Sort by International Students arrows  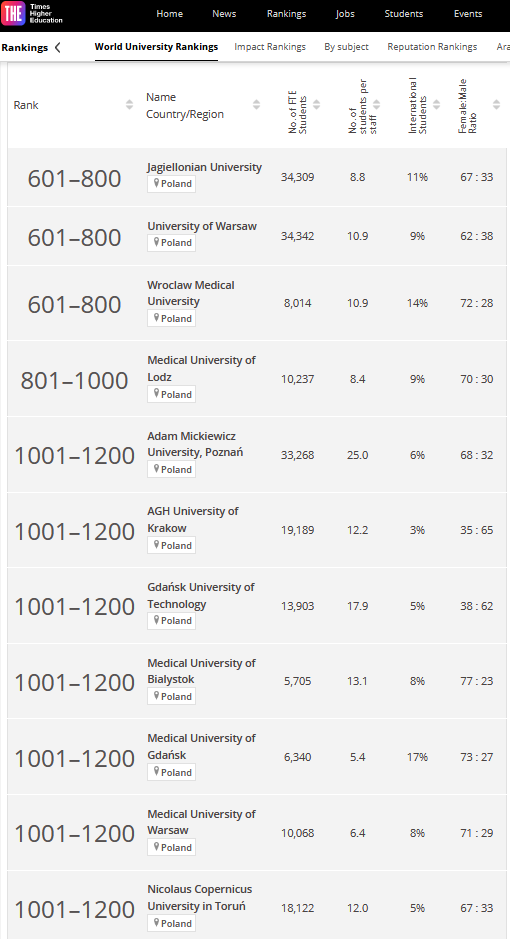click(x=436, y=105)
